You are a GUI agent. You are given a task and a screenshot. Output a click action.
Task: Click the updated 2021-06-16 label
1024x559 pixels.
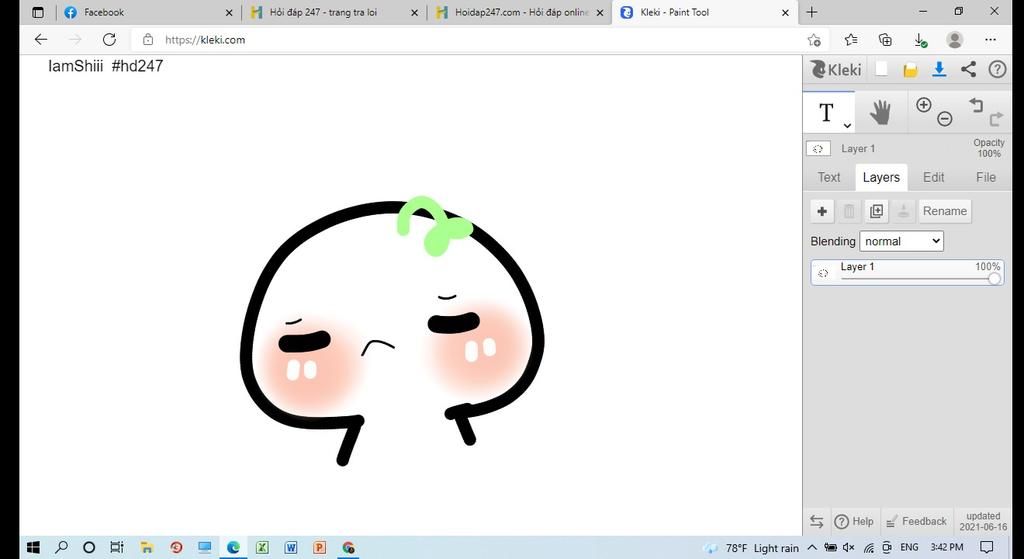click(x=983, y=521)
